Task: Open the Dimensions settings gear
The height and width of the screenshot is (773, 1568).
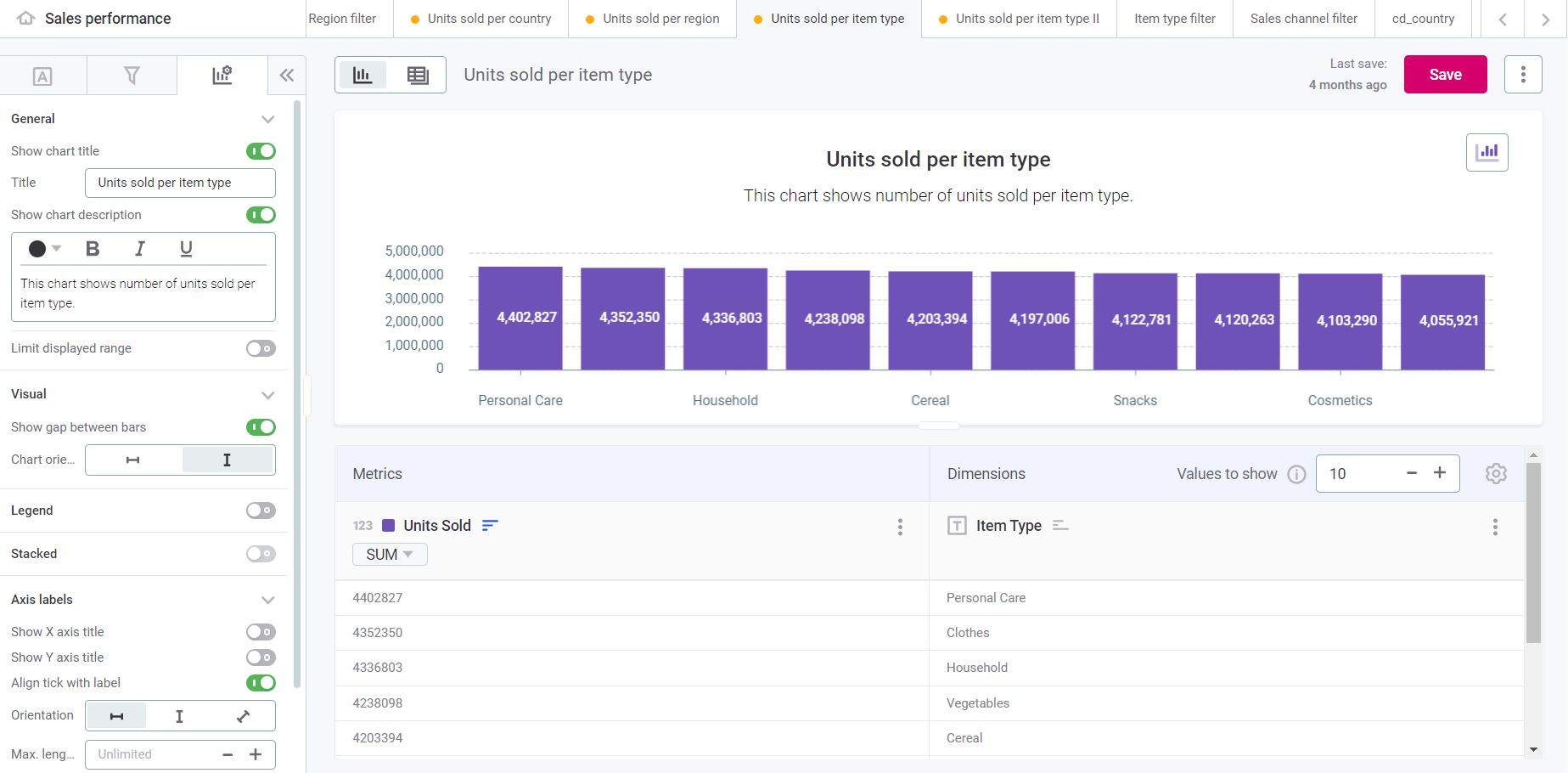Action: pyautogui.click(x=1496, y=473)
